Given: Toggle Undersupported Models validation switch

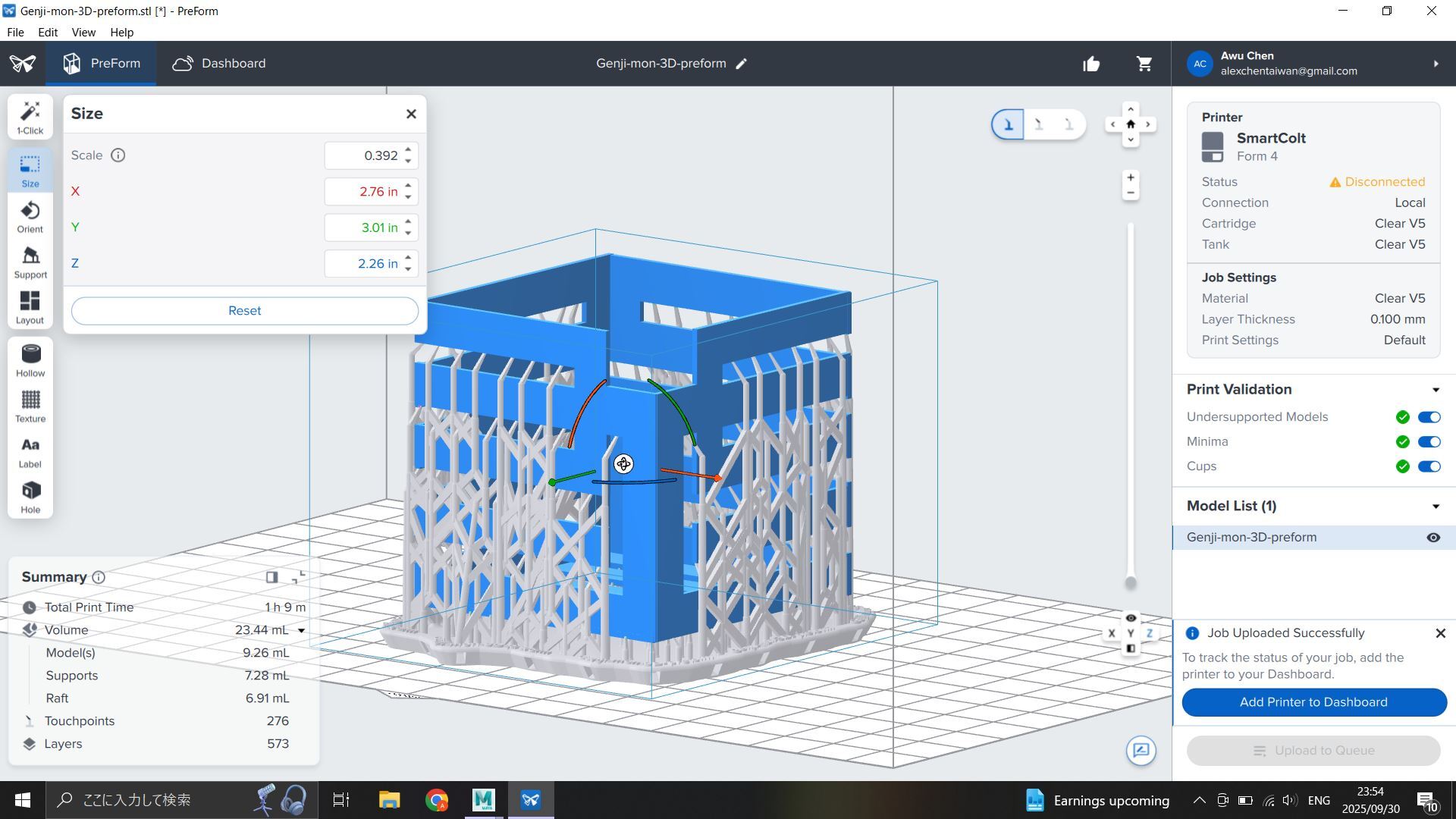Looking at the screenshot, I should (x=1429, y=417).
